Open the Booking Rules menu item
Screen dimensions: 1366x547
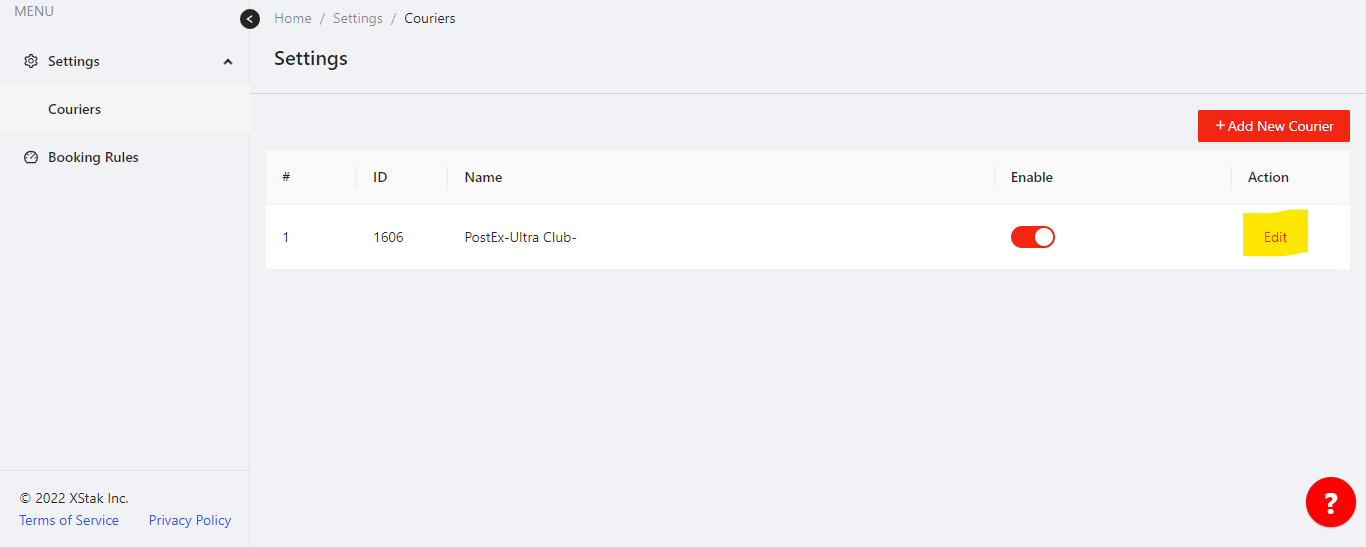pyautogui.click(x=93, y=157)
